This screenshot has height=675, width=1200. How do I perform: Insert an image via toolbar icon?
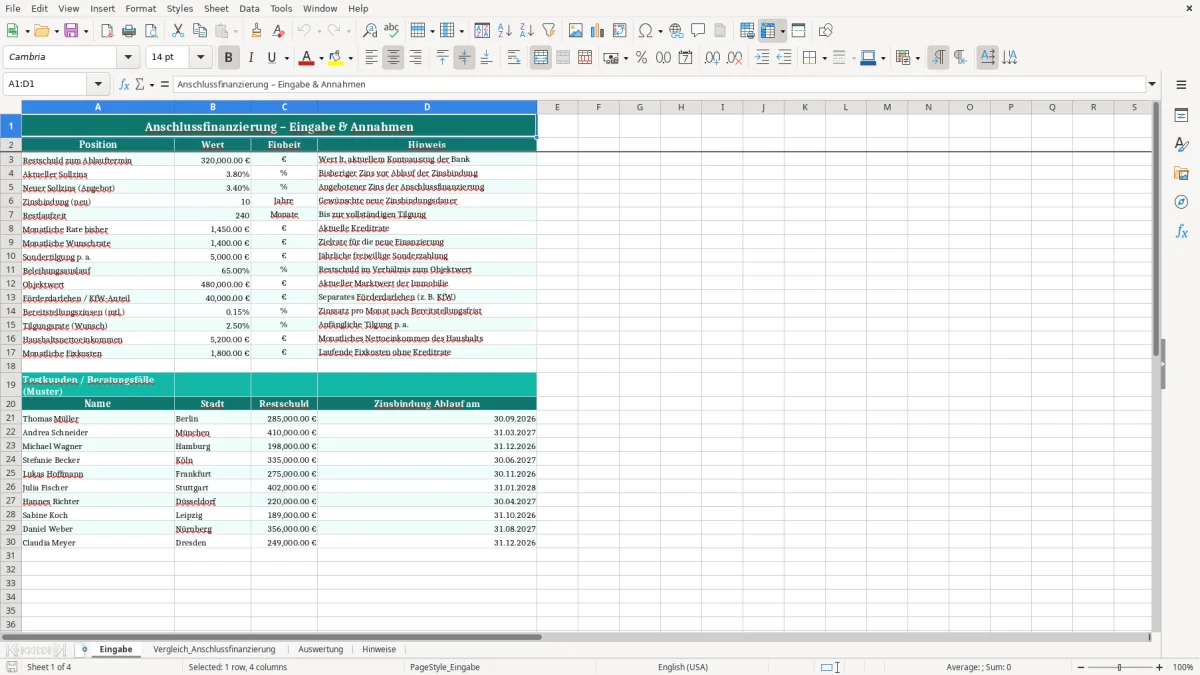576,31
